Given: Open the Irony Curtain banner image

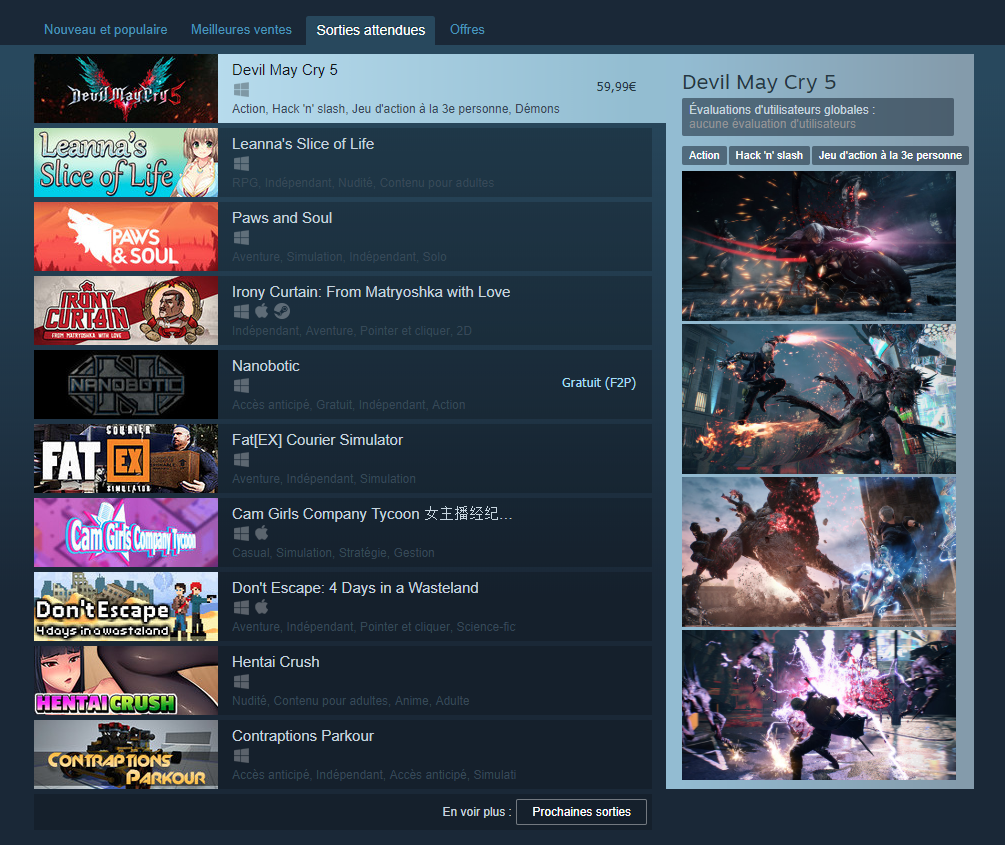Looking at the screenshot, I should tap(126, 310).
